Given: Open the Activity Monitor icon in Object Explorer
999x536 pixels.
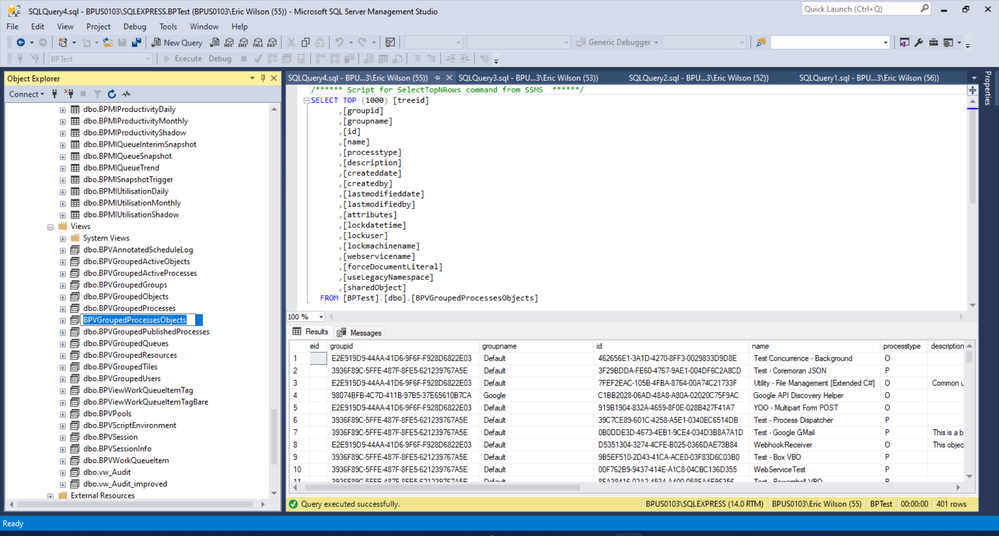Looking at the screenshot, I should pyautogui.click(x=126, y=94).
